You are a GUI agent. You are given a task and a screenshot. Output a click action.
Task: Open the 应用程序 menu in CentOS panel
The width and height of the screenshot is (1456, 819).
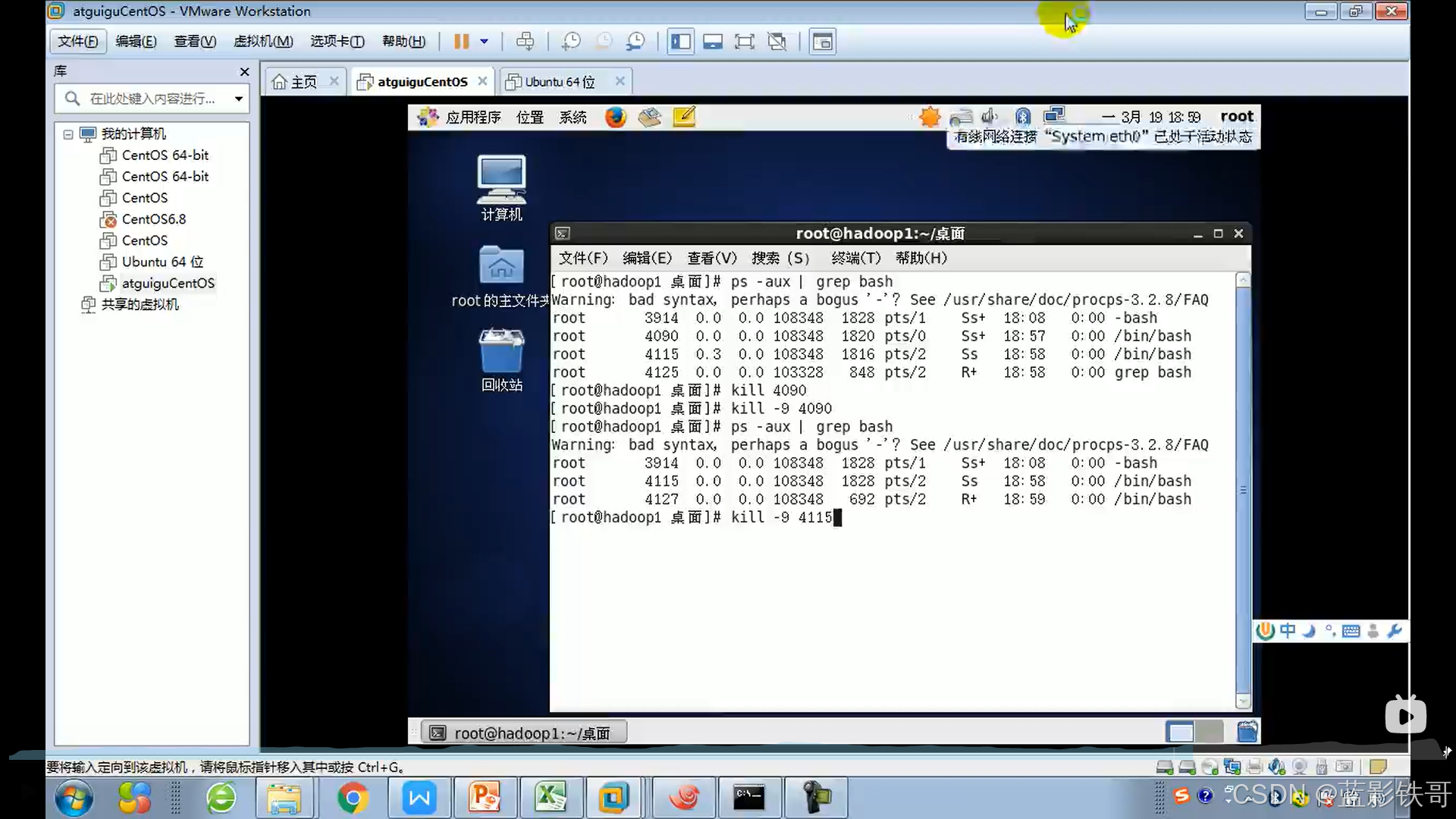473,117
